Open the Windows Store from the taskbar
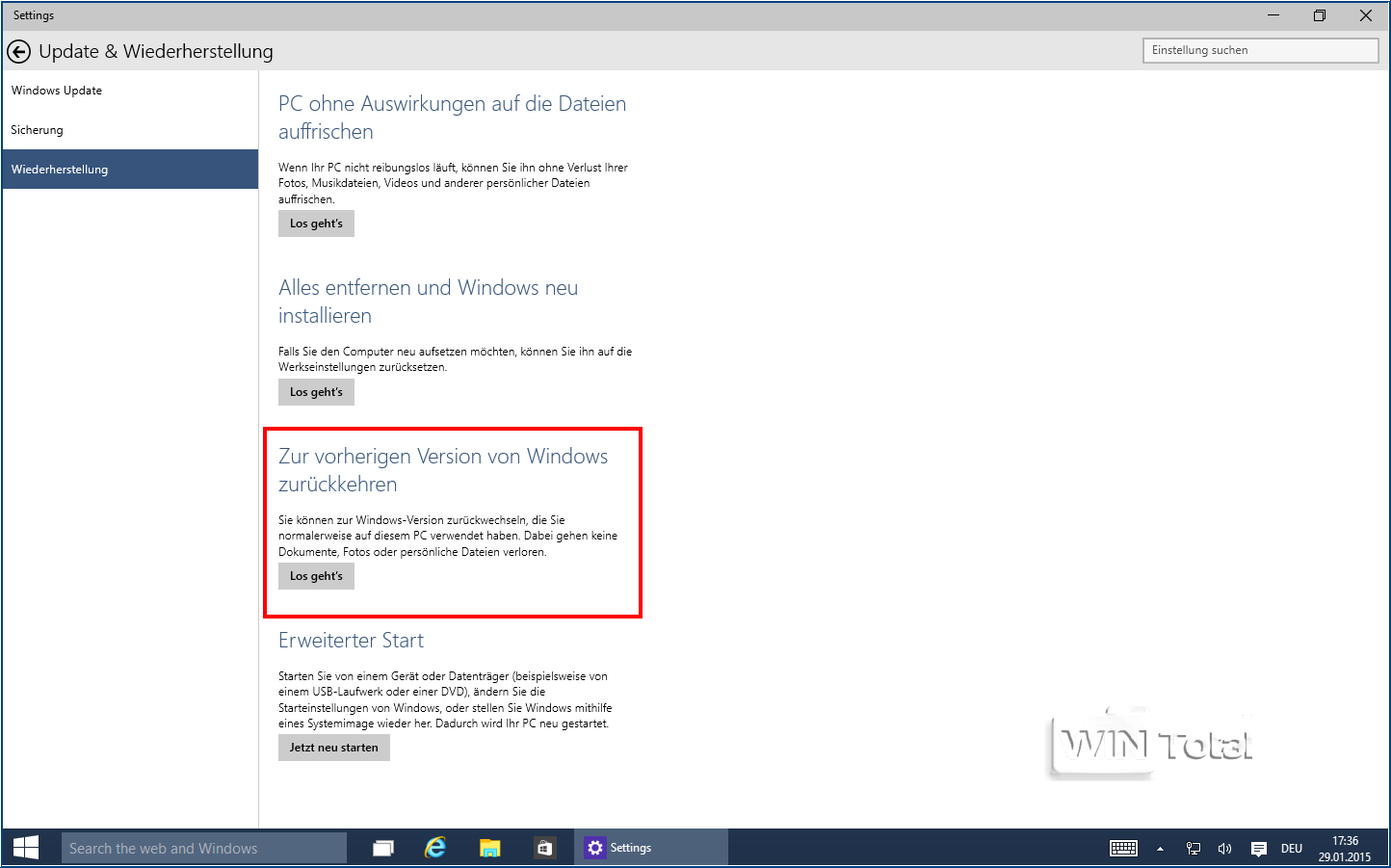 544,848
